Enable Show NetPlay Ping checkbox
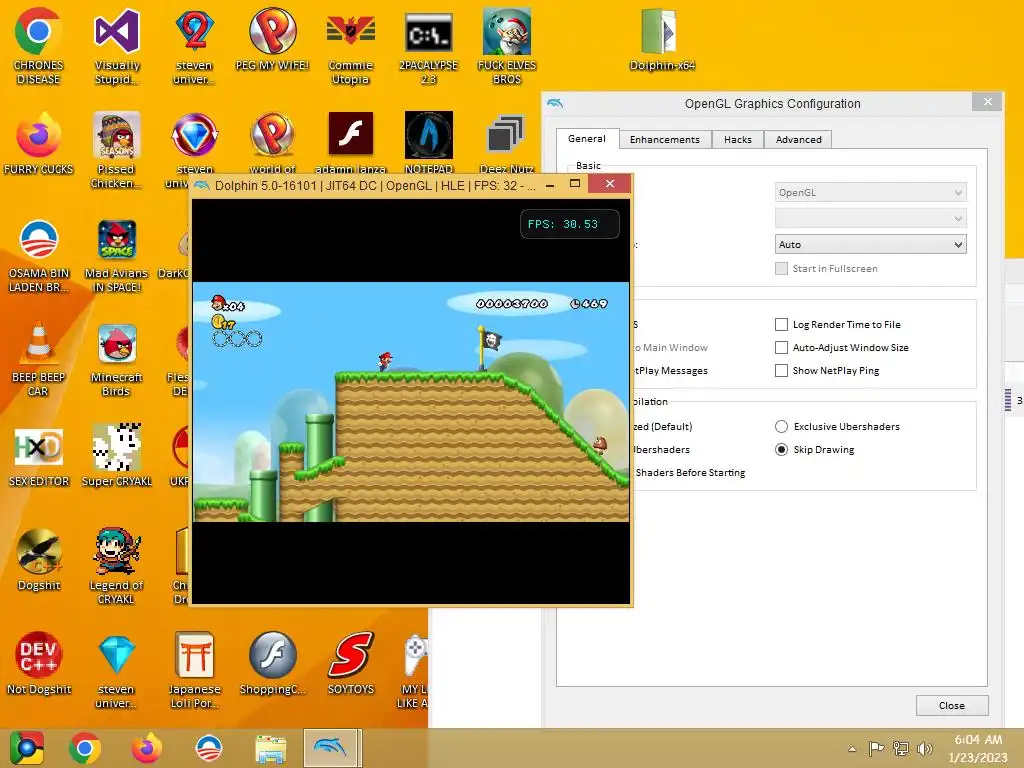The height and width of the screenshot is (768, 1024). pyautogui.click(x=781, y=370)
